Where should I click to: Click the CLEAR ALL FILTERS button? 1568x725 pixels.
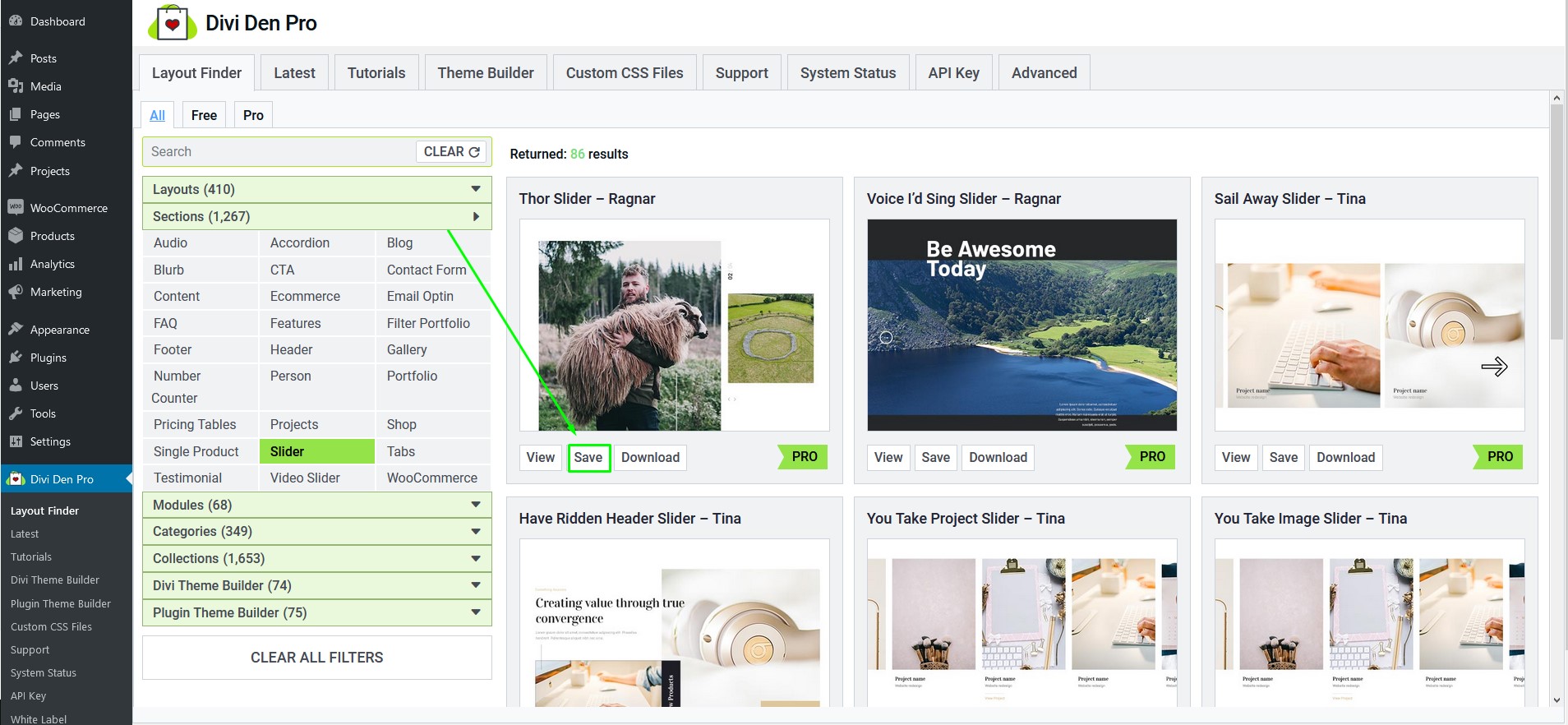click(x=316, y=658)
